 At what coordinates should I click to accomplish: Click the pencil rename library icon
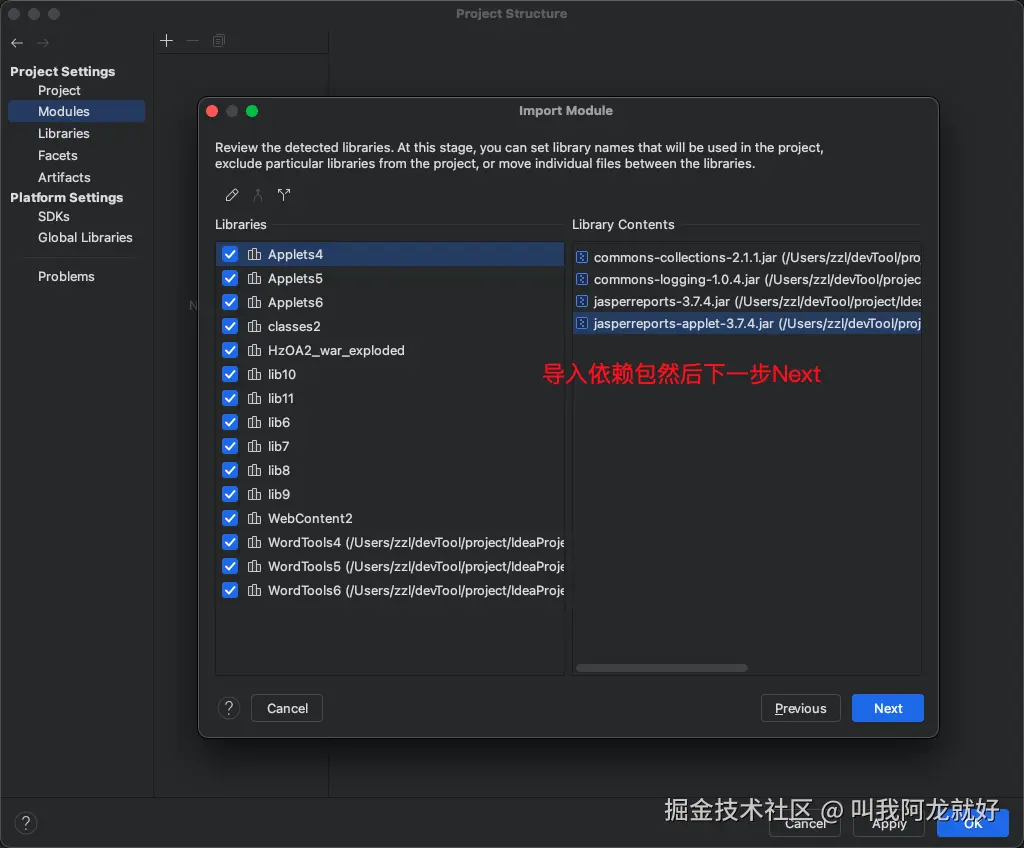point(232,195)
